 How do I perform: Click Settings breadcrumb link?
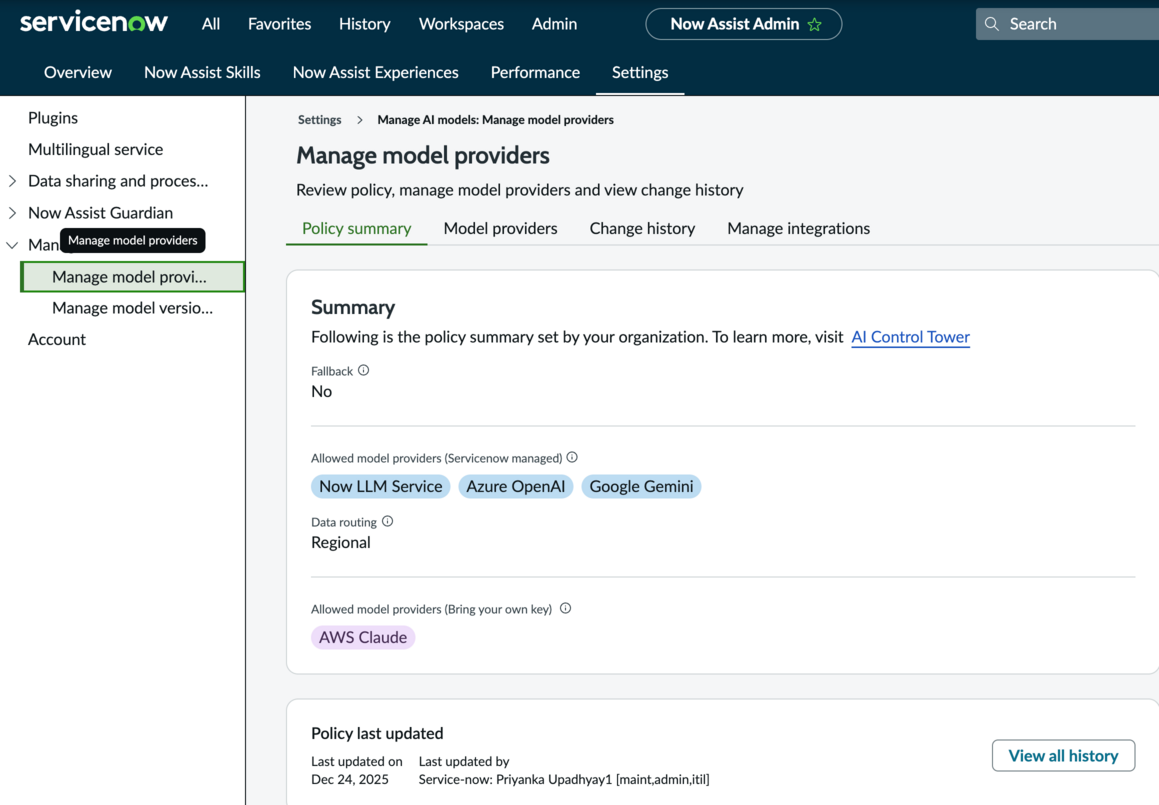point(319,120)
